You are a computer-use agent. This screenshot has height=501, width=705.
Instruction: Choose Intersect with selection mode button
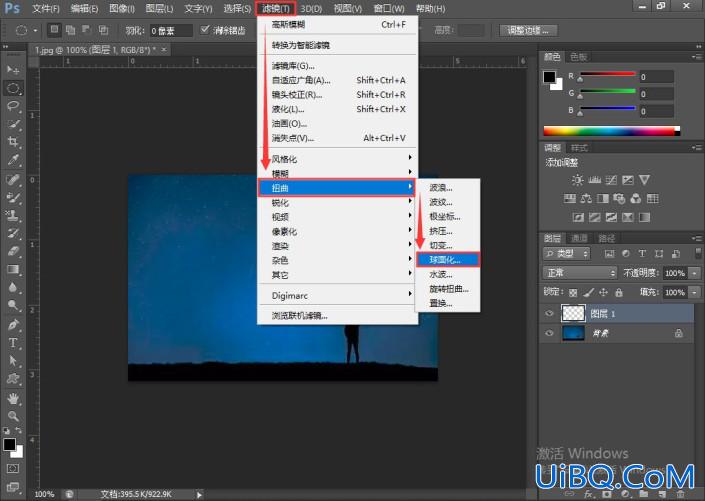[103, 30]
